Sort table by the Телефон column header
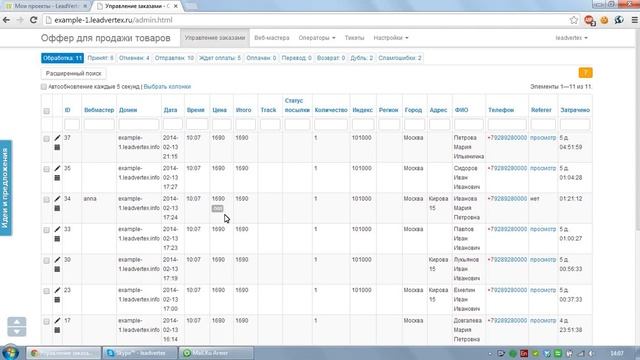Image resolution: width=640 pixels, height=360 pixels. (501, 110)
